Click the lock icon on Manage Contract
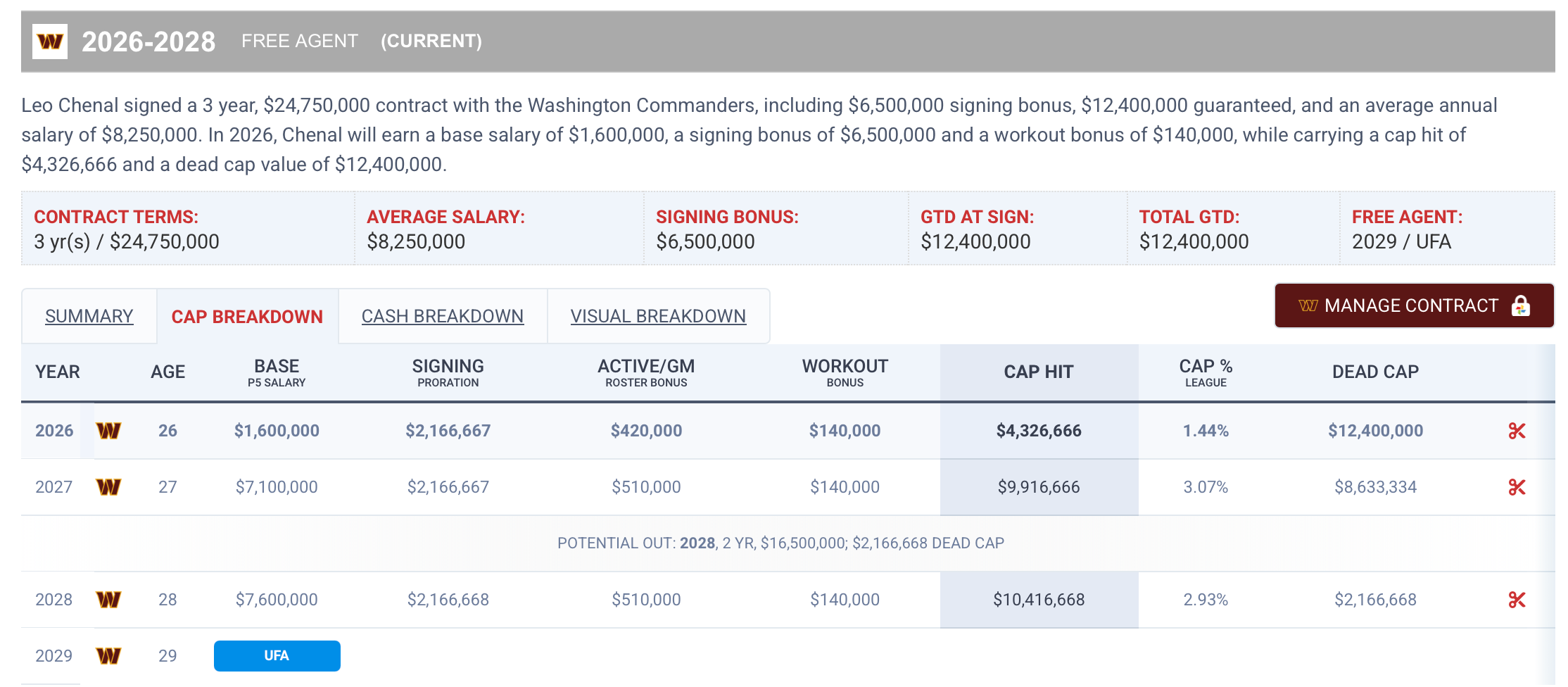Screen dimensions: 1568x687 1521,306
